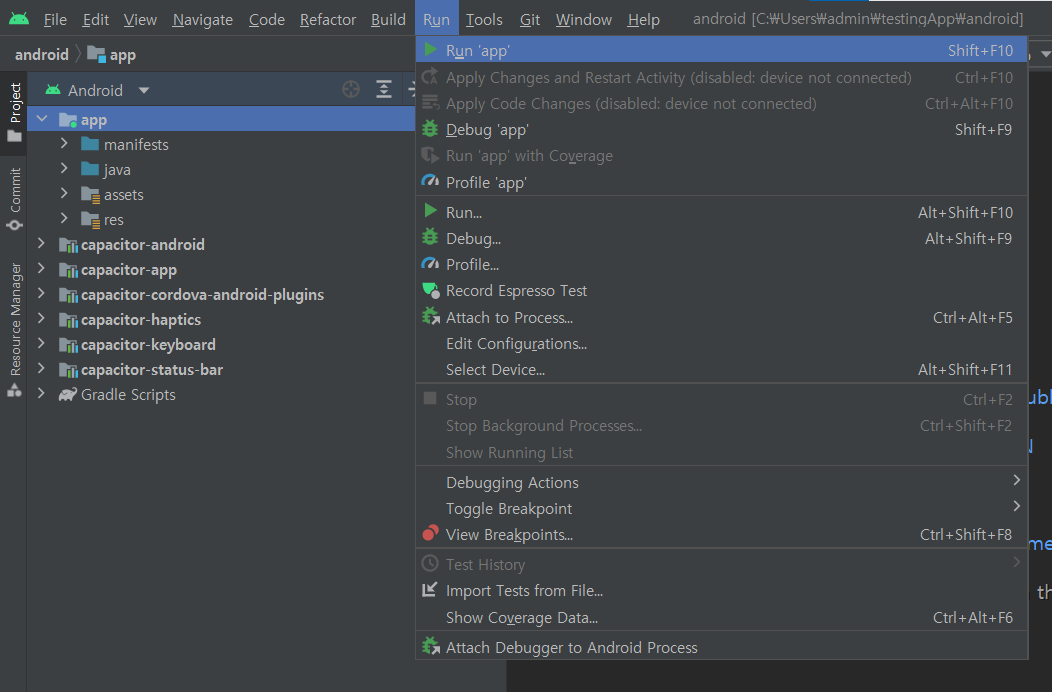This screenshot has height=692, width=1052.
Task: Choose Select Device... menu item
Action: [722, 370]
